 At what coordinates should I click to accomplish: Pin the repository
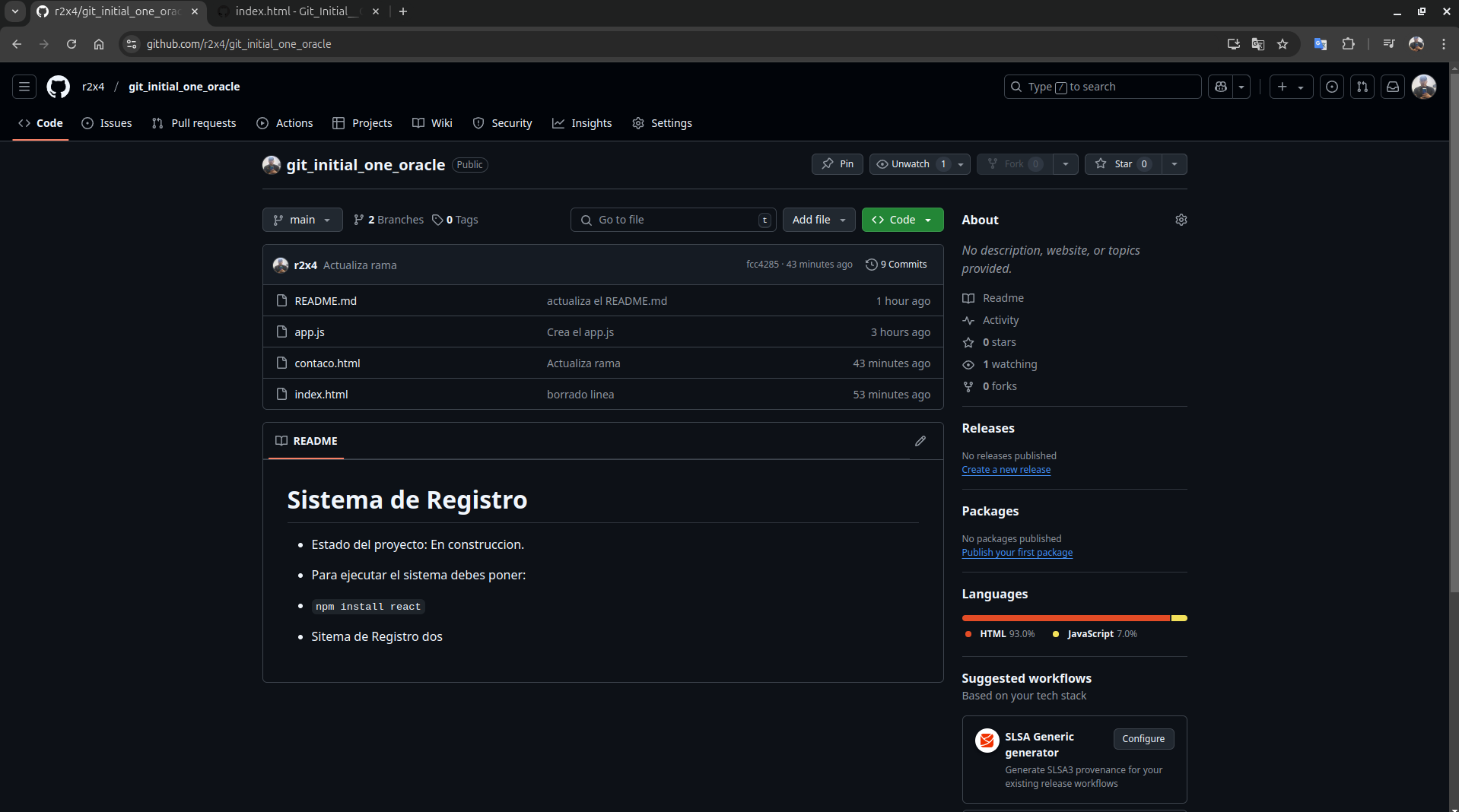[x=838, y=164]
